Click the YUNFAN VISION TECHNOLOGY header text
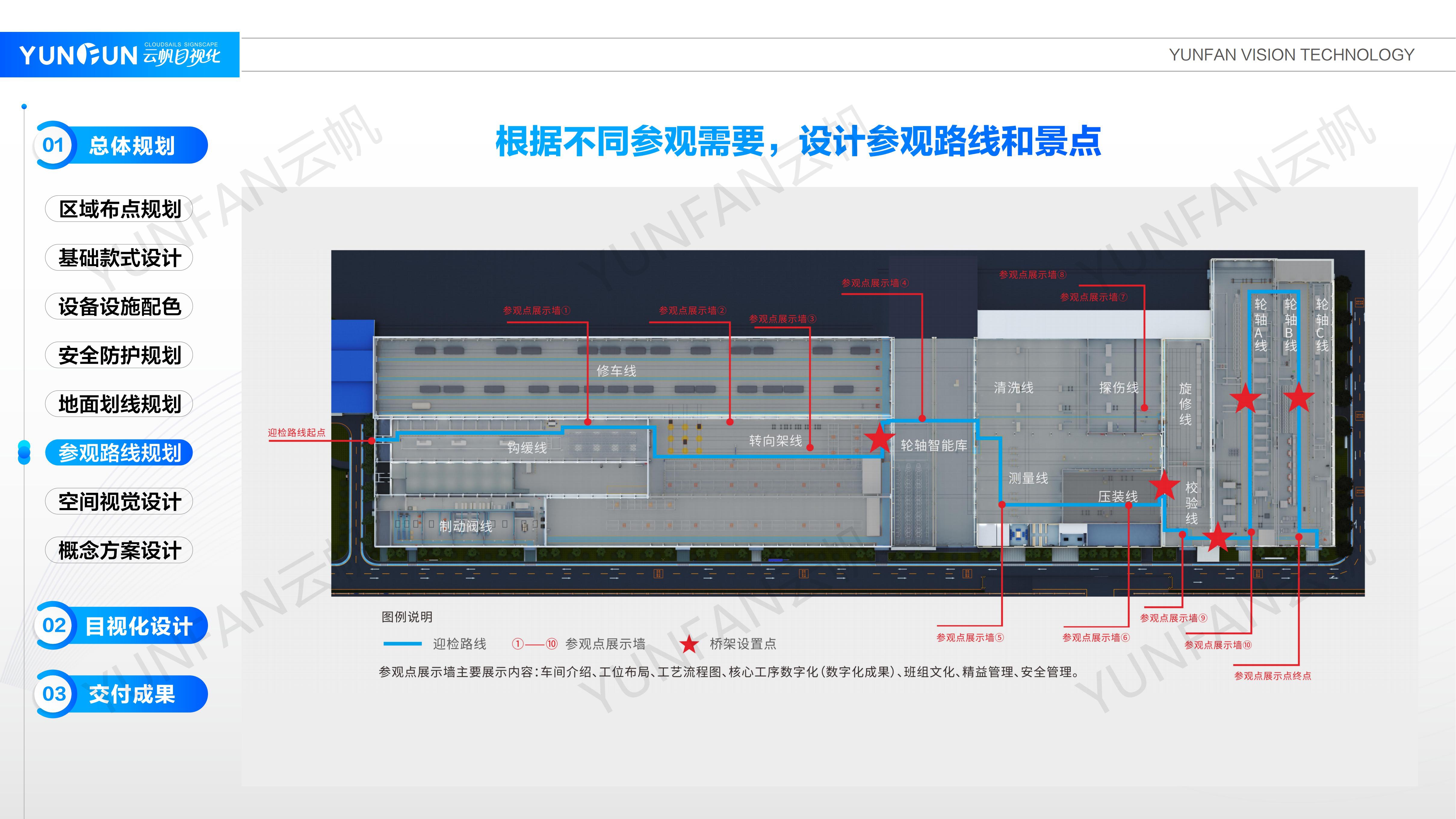 pos(1291,55)
